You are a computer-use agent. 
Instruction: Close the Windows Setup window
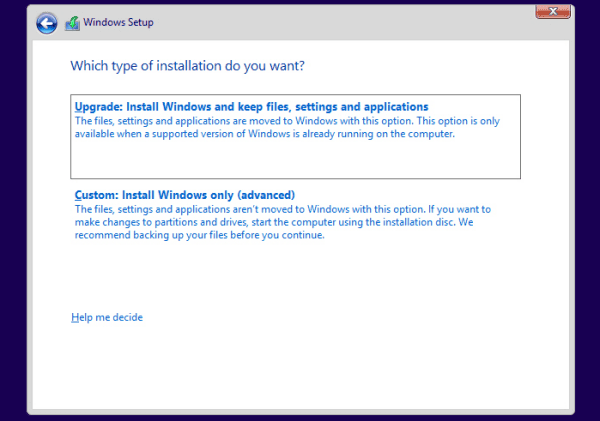pos(553,11)
